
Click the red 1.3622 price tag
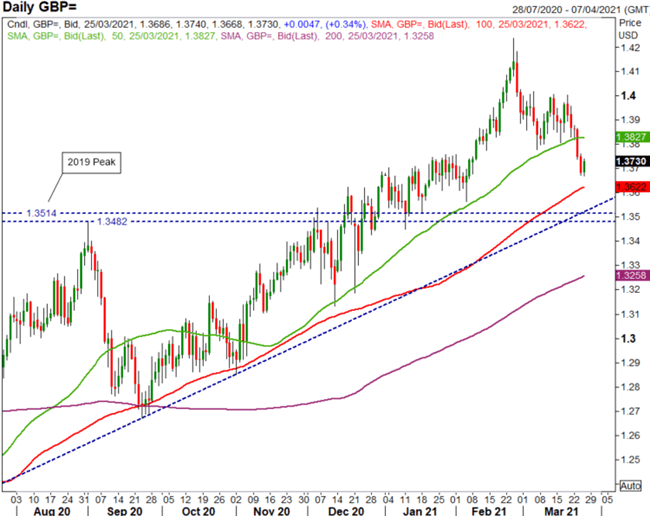(x=632, y=187)
